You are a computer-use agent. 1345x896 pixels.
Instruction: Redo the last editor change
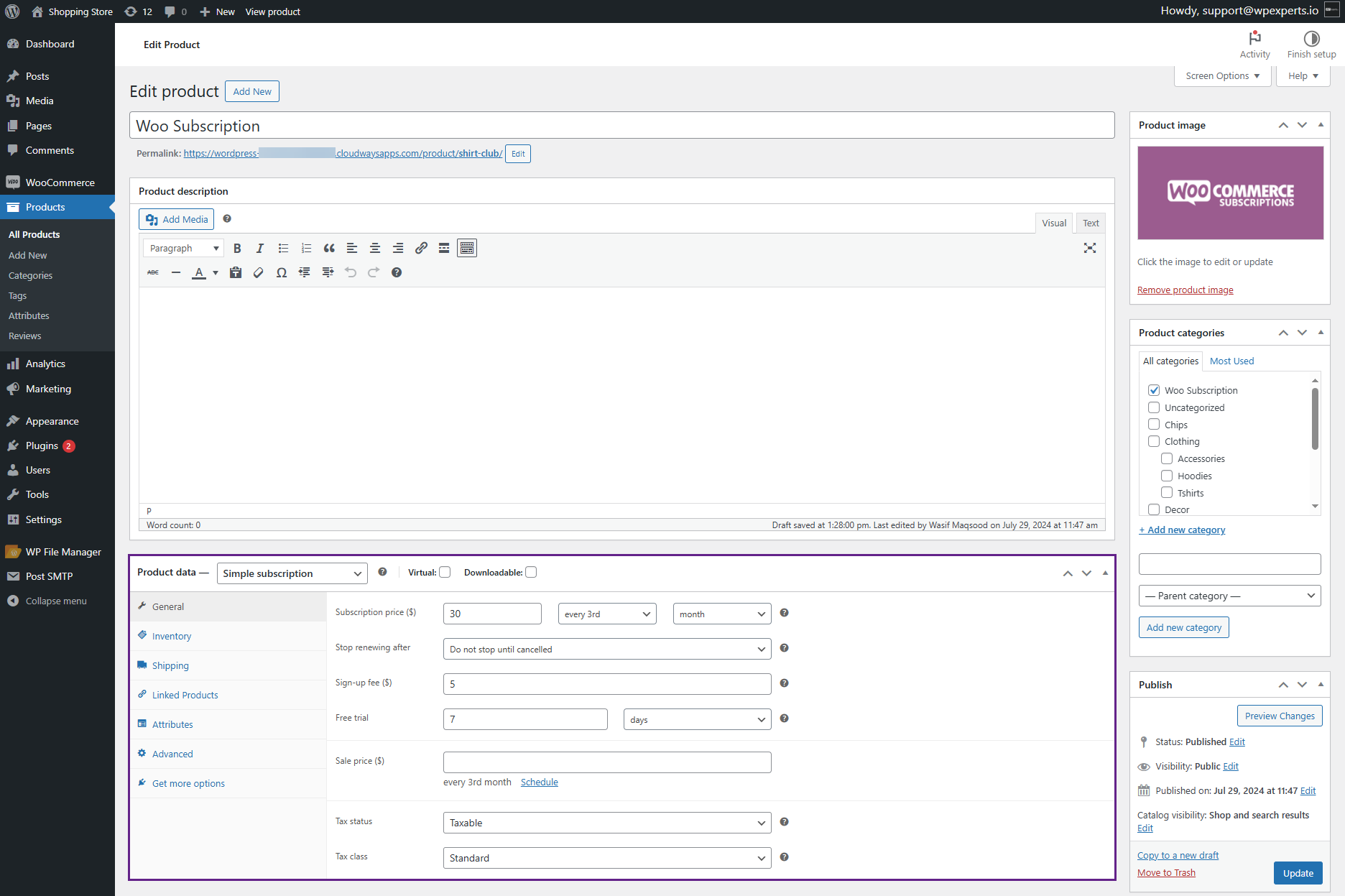374,272
